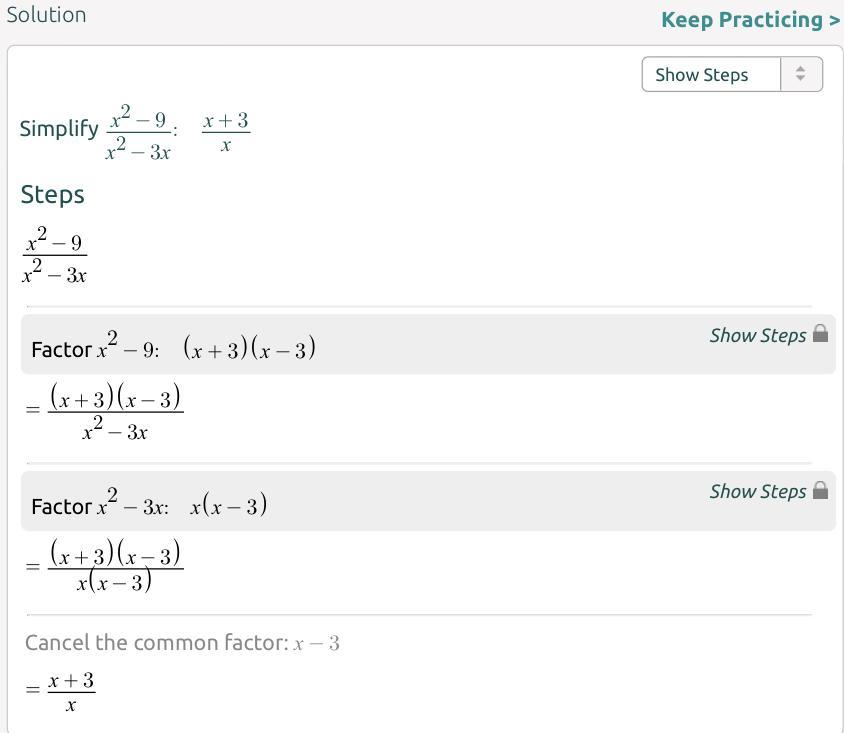This screenshot has width=844, height=733.
Task: Click the Keep Practicing link
Action: (x=750, y=20)
